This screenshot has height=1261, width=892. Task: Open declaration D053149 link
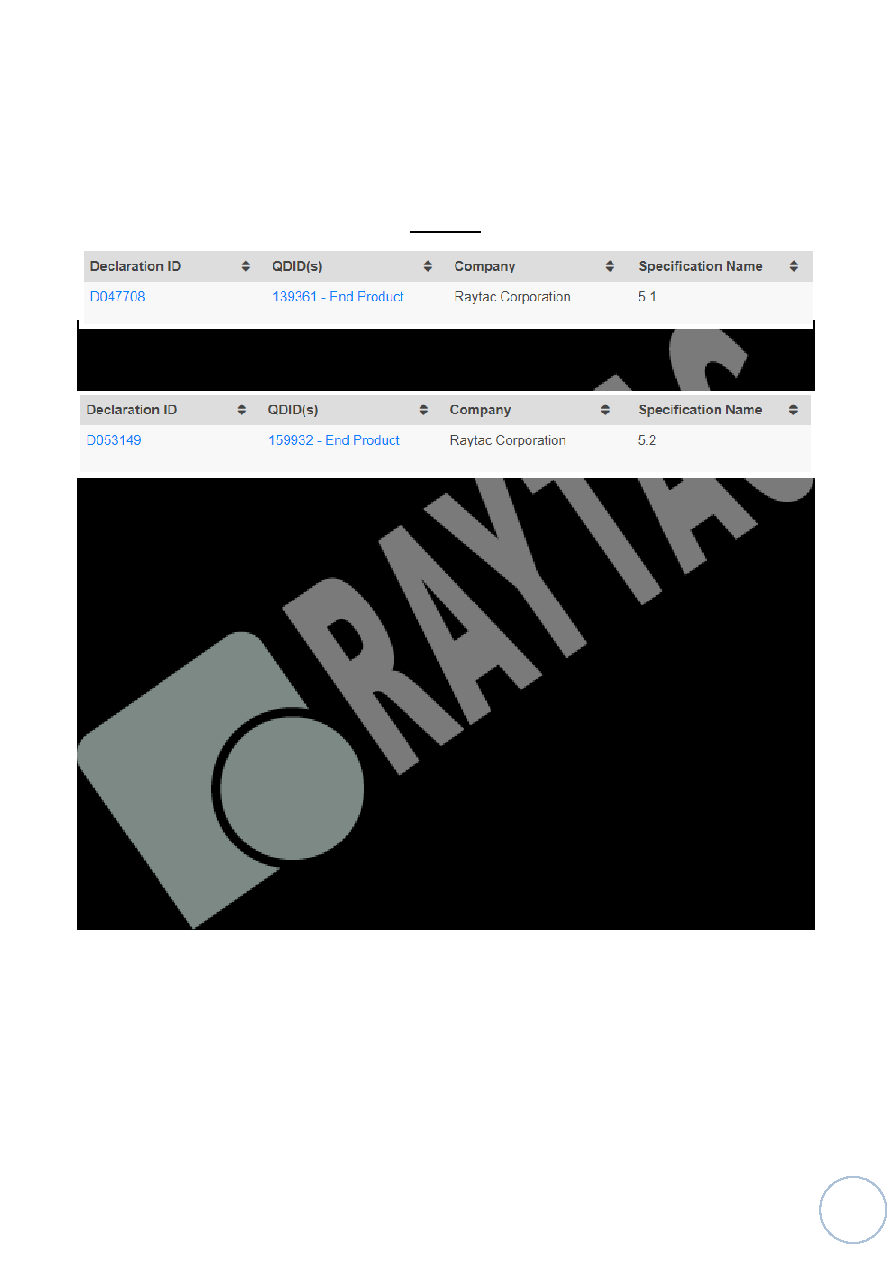pos(114,440)
